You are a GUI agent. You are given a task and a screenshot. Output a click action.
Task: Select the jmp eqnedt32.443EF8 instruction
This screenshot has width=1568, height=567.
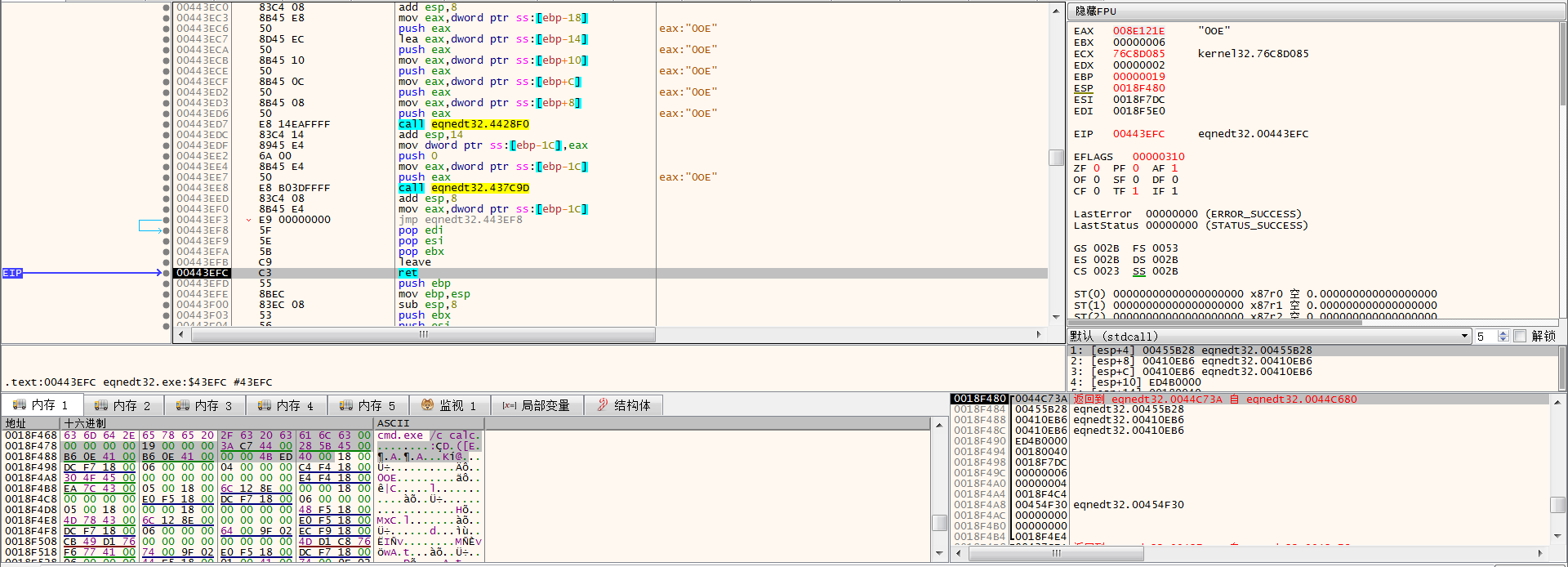pos(460,220)
